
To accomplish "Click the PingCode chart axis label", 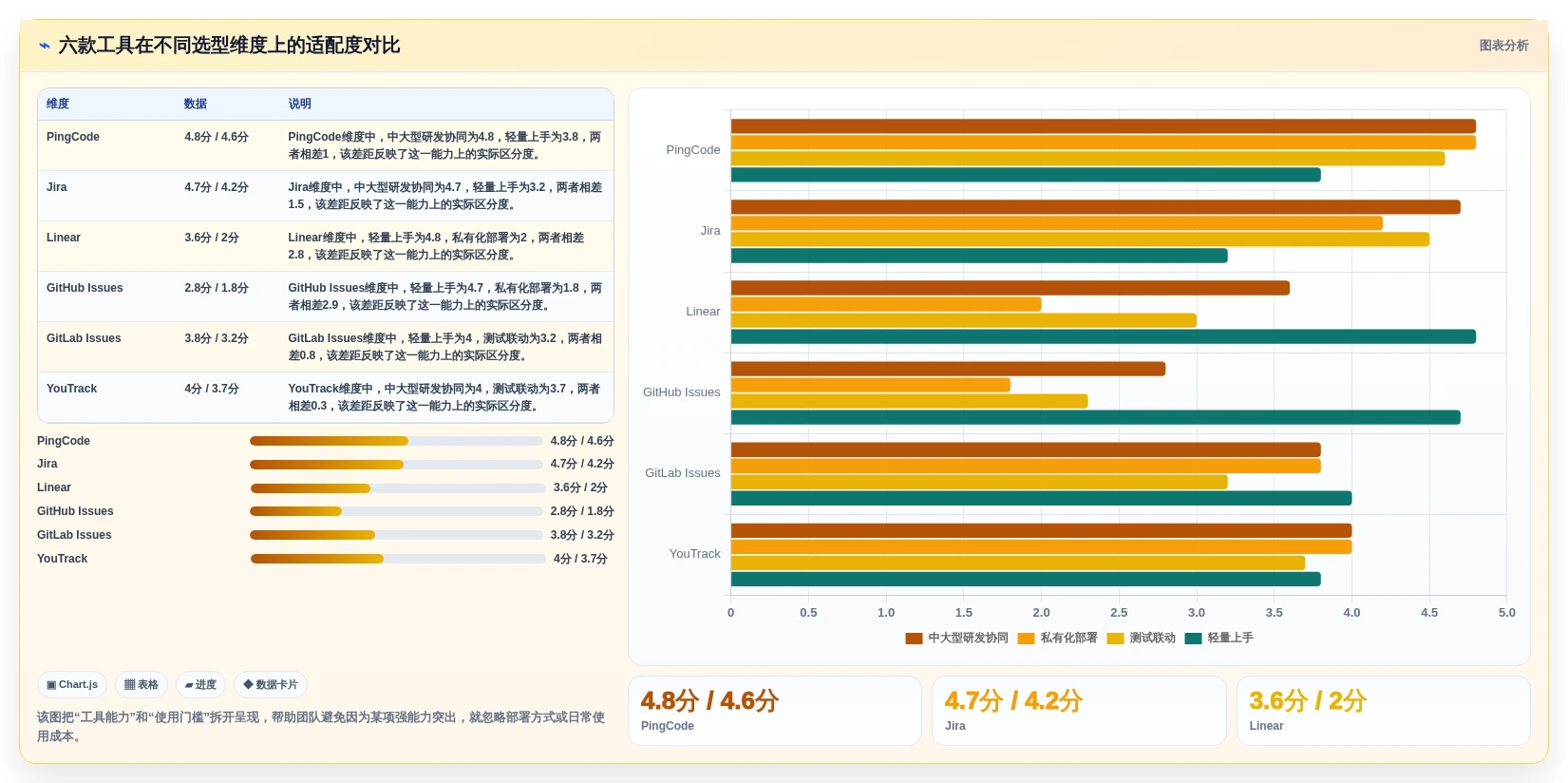I will click(x=693, y=150).
